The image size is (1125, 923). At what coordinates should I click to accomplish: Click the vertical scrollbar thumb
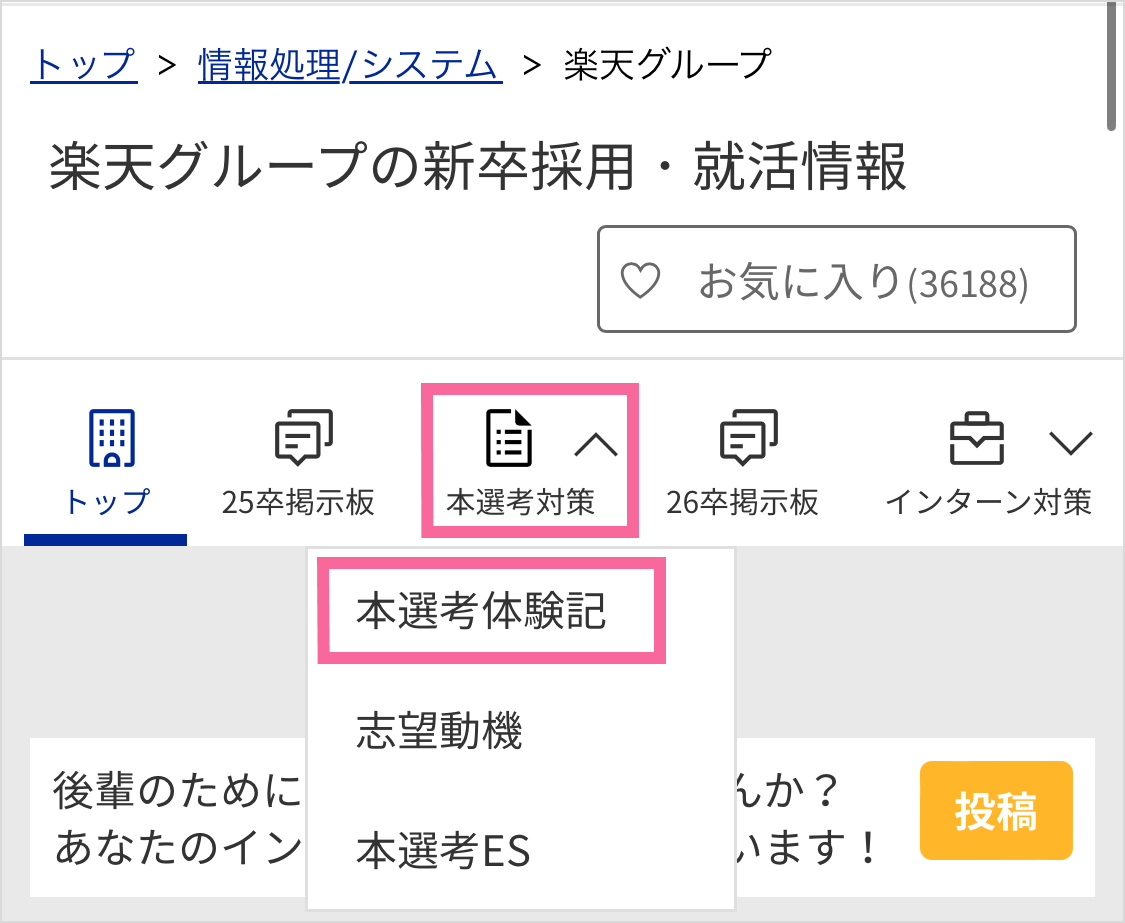click(x=1112, y=65)
